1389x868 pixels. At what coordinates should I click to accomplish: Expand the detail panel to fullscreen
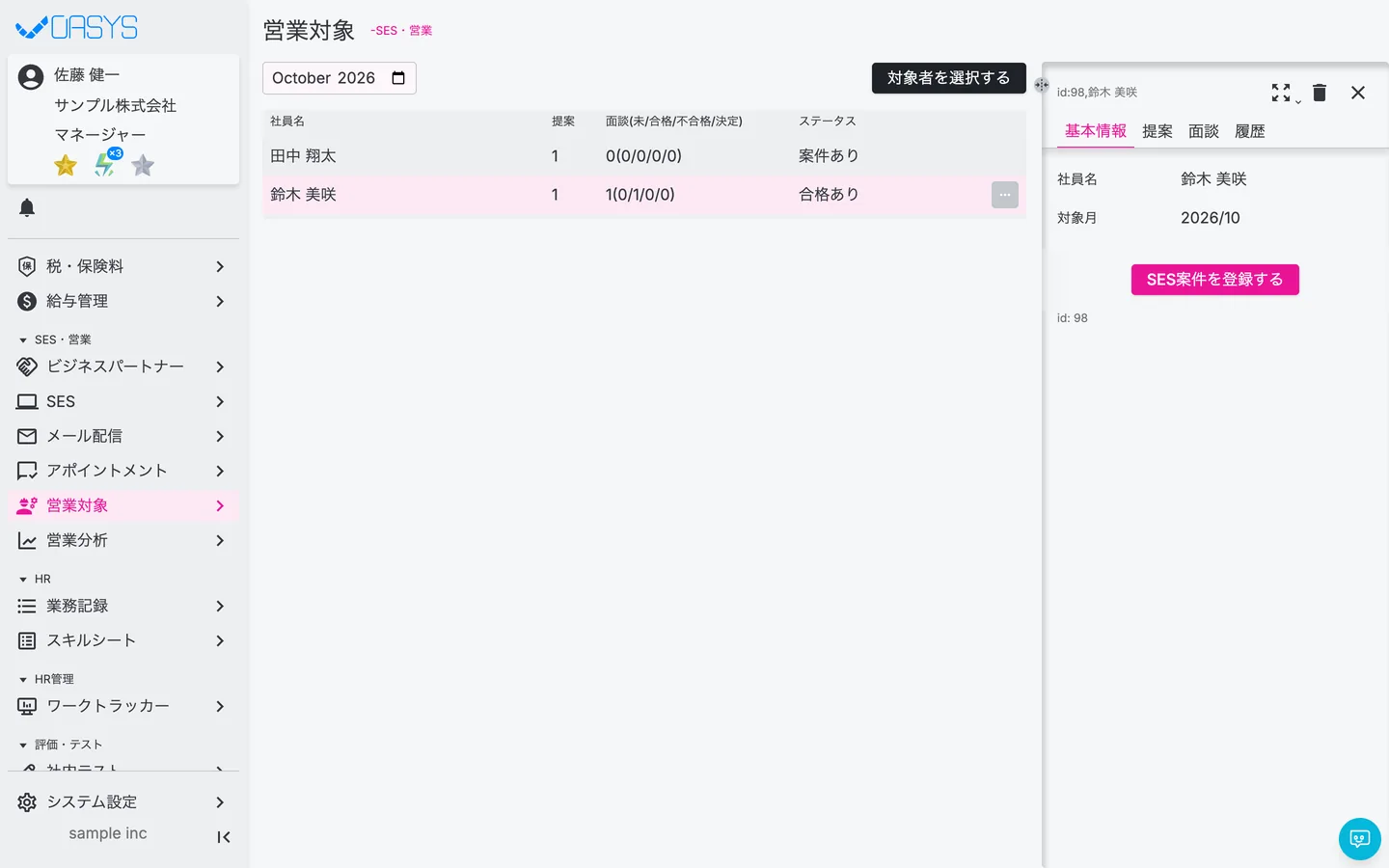click(1281, 92)
